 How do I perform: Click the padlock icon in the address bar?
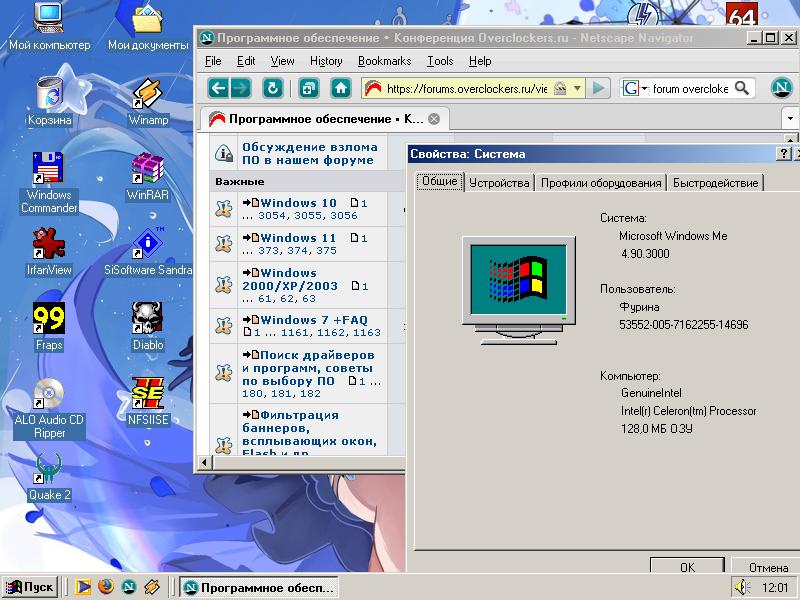[560, 88]
